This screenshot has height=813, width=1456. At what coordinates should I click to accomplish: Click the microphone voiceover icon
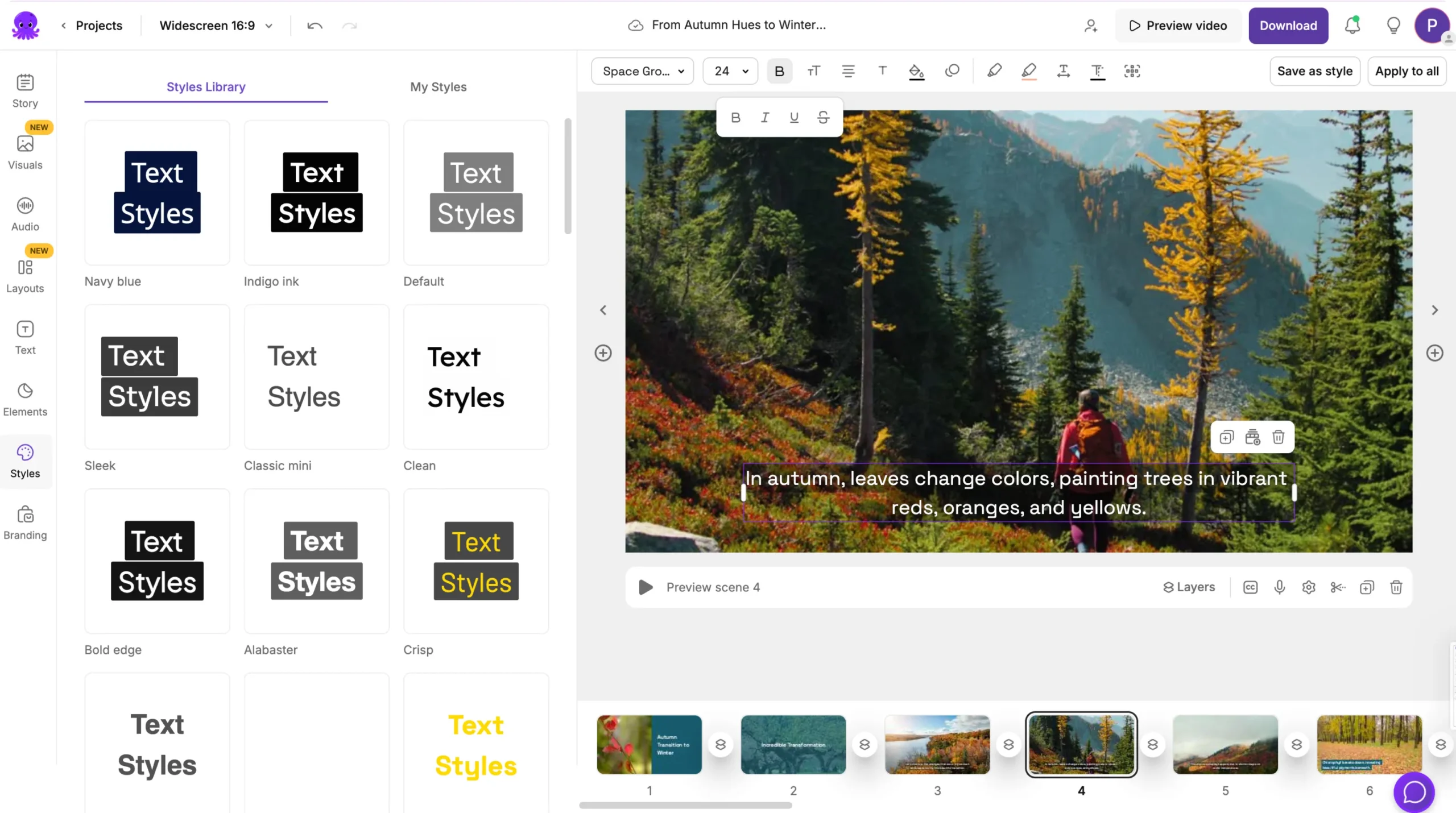coord(1279,587)
